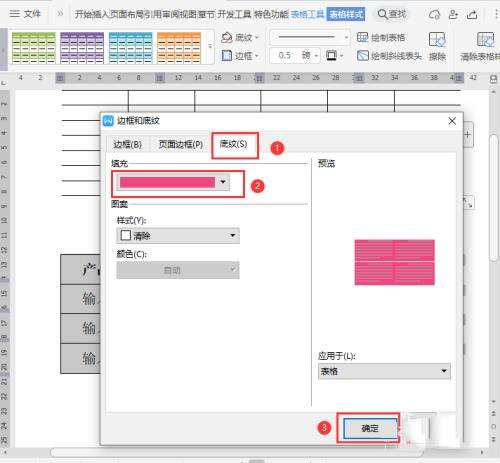This screenshot has height=463, width=500.
Task: Expand the line style dropdown in ribbon
Action: pos(346,37)
